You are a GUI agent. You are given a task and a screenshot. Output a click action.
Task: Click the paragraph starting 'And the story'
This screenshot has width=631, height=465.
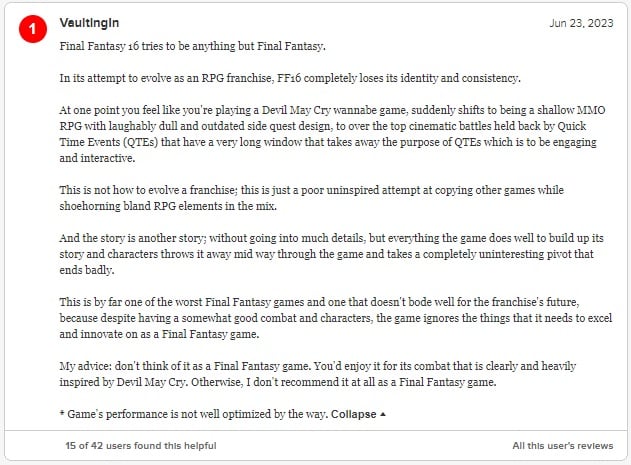click(332, 254)
